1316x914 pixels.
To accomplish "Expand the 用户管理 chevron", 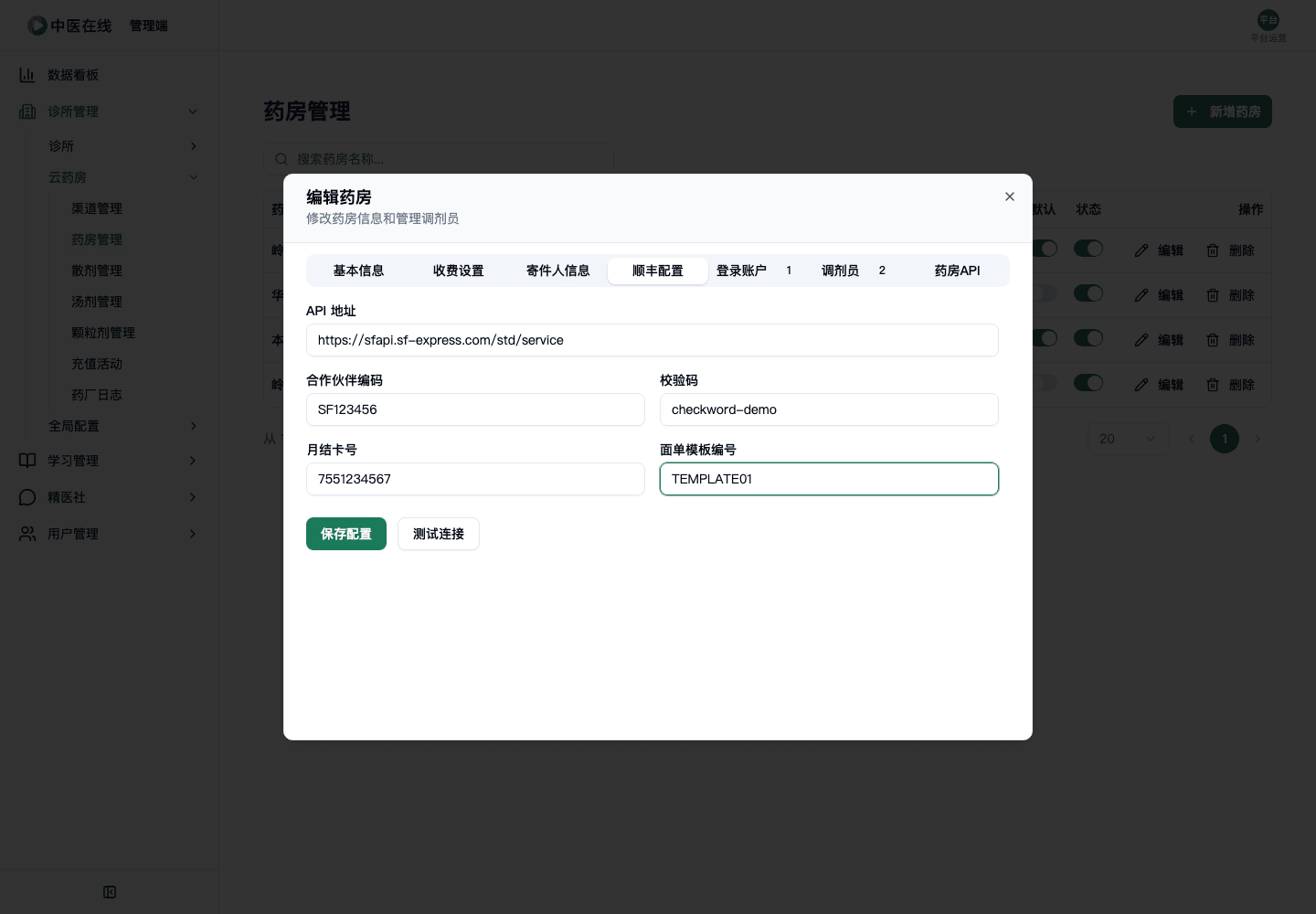I will point(193,534).
